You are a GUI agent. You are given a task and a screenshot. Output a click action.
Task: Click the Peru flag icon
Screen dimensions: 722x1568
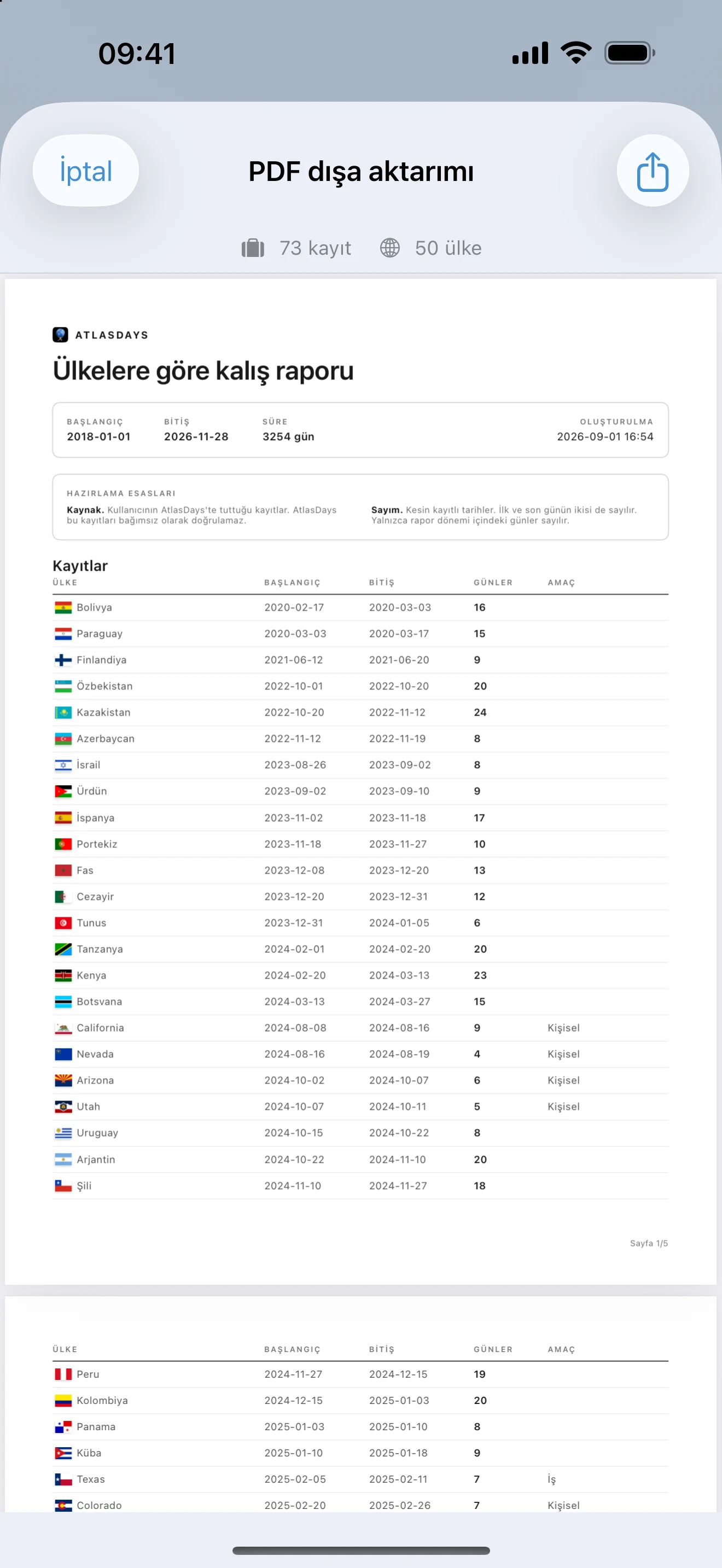coord(63,1374)
